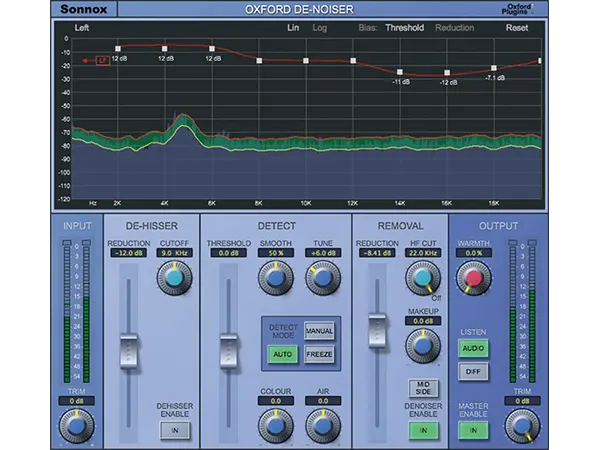Click the Input Trim knob
This screenshot has width=600, height=450.
click(x=77, y=426)
